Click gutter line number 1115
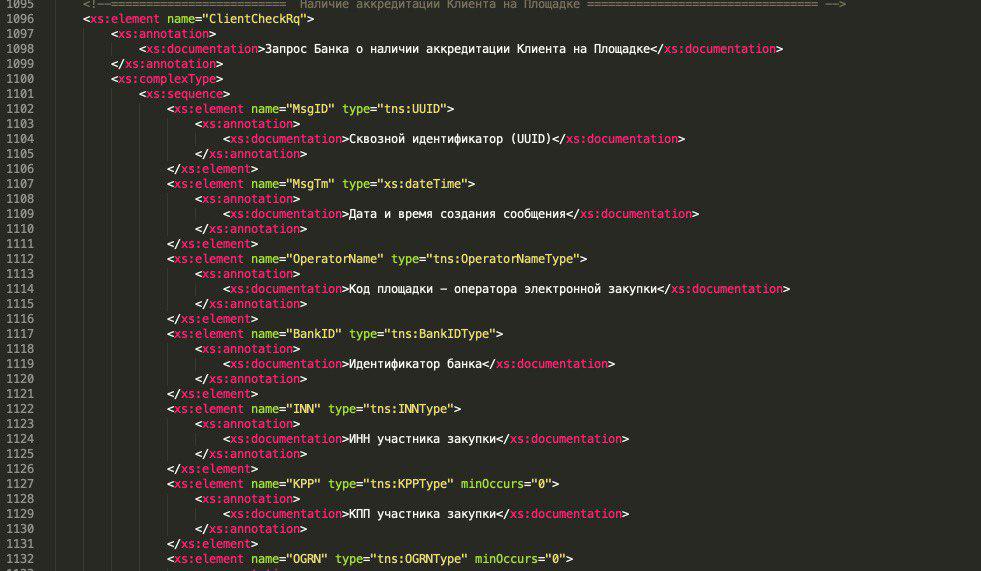Image resolution: width=981 pixels, height=571 pixels. pos(20,304)
